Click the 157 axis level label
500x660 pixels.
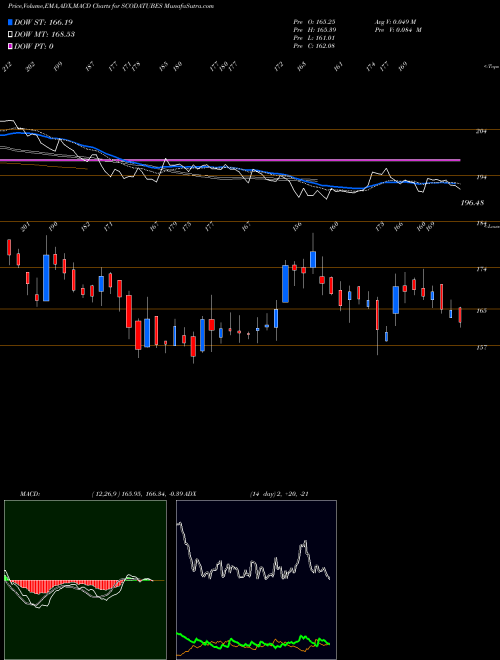click(481, 348)
